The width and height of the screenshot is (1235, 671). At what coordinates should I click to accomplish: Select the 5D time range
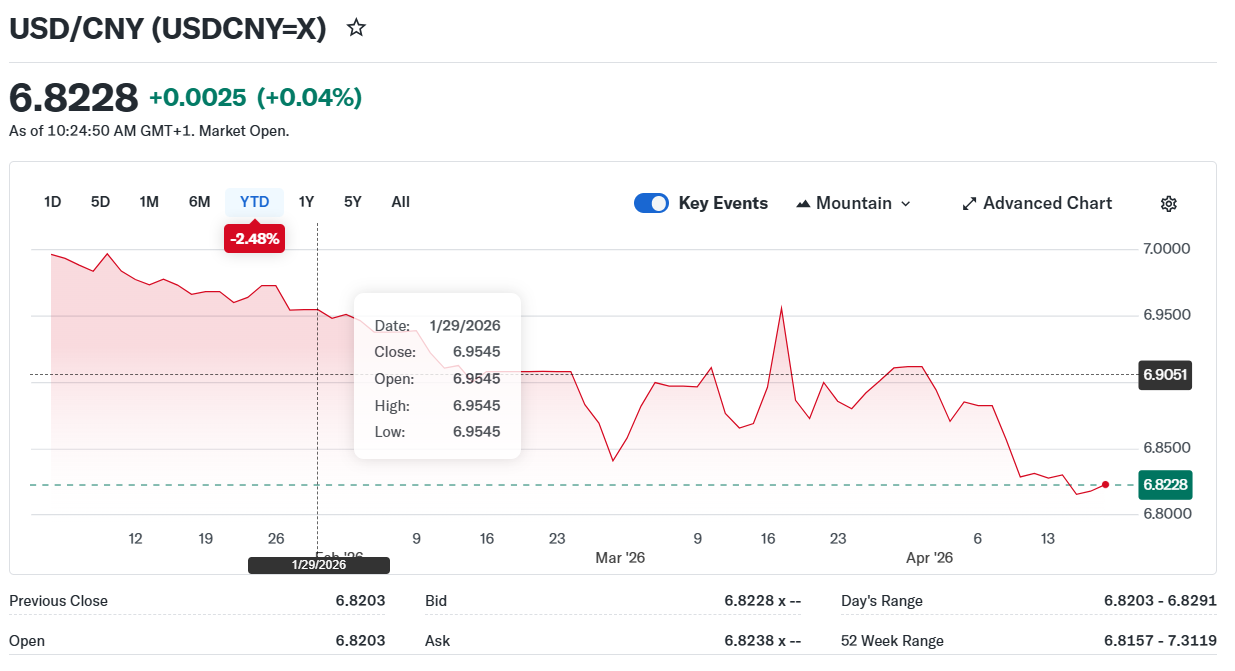coord(100,202)
